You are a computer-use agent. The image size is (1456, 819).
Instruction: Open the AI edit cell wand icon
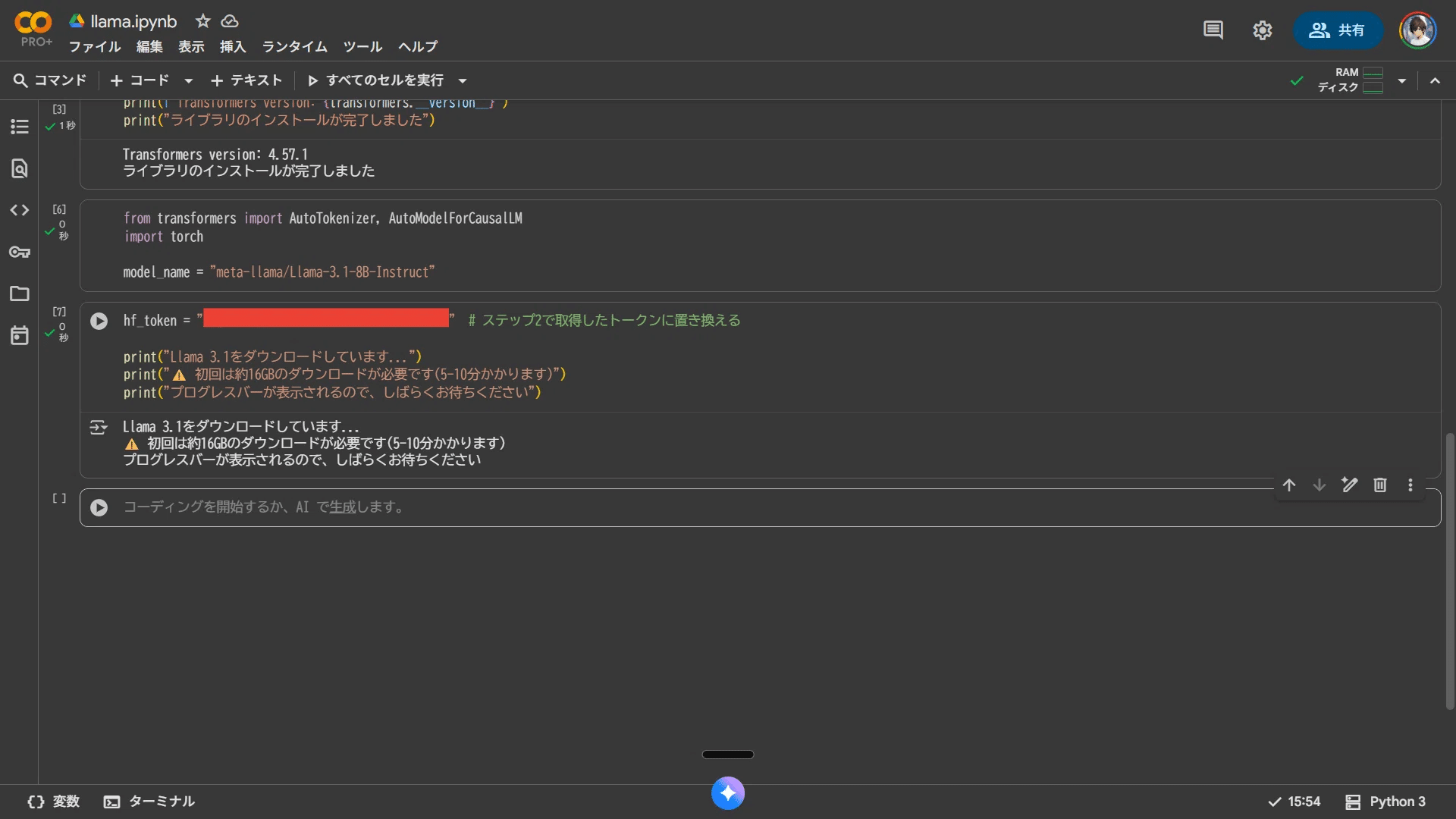coord(1350,485)
